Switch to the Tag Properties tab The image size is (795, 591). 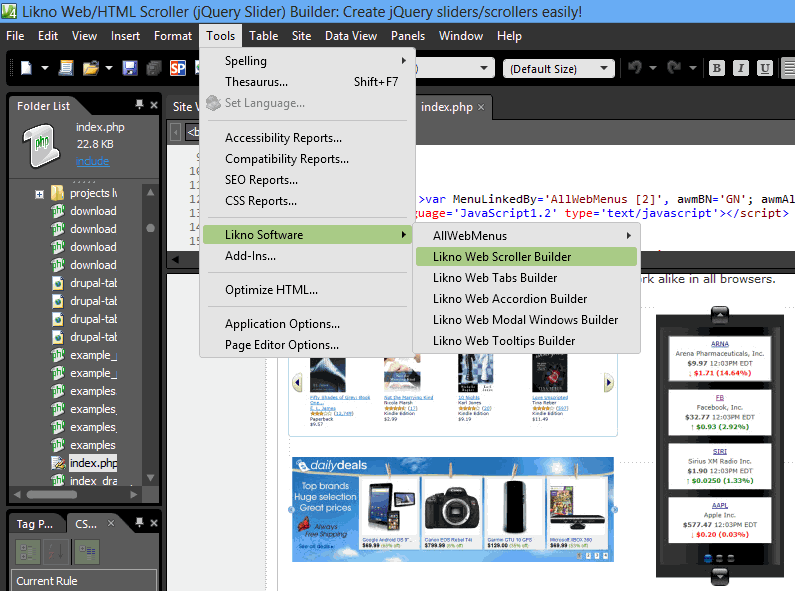tap(34, 524)
